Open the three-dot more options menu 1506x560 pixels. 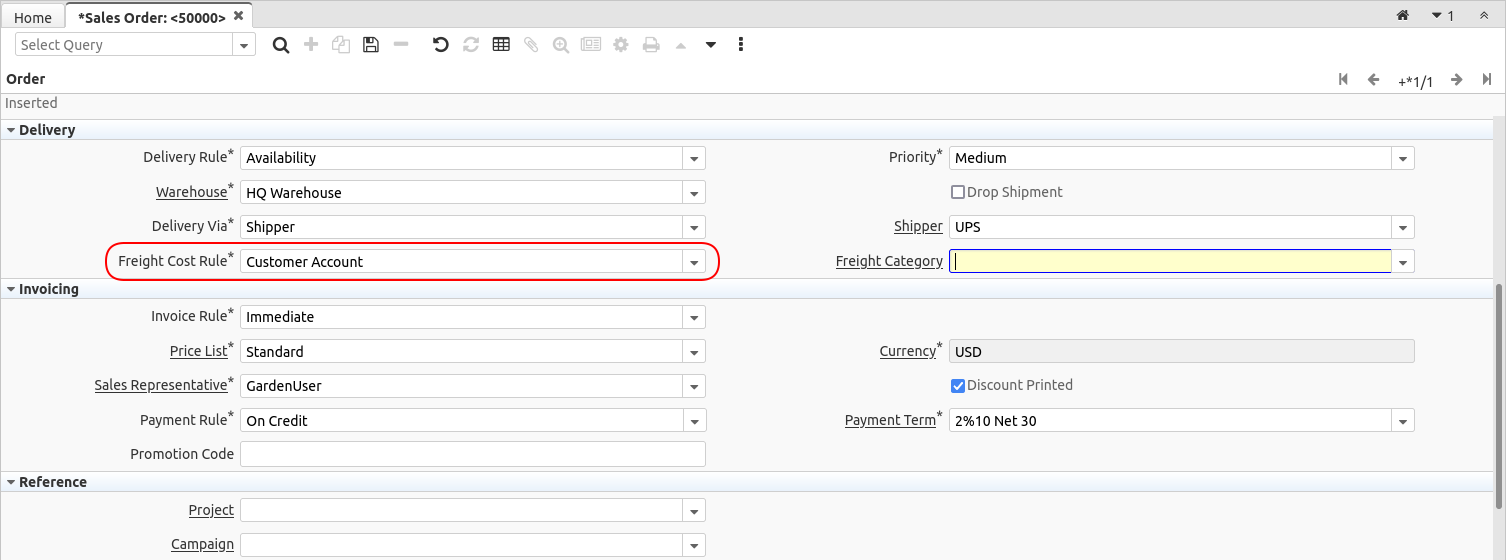pyautogui.click(x=740, y=45)
